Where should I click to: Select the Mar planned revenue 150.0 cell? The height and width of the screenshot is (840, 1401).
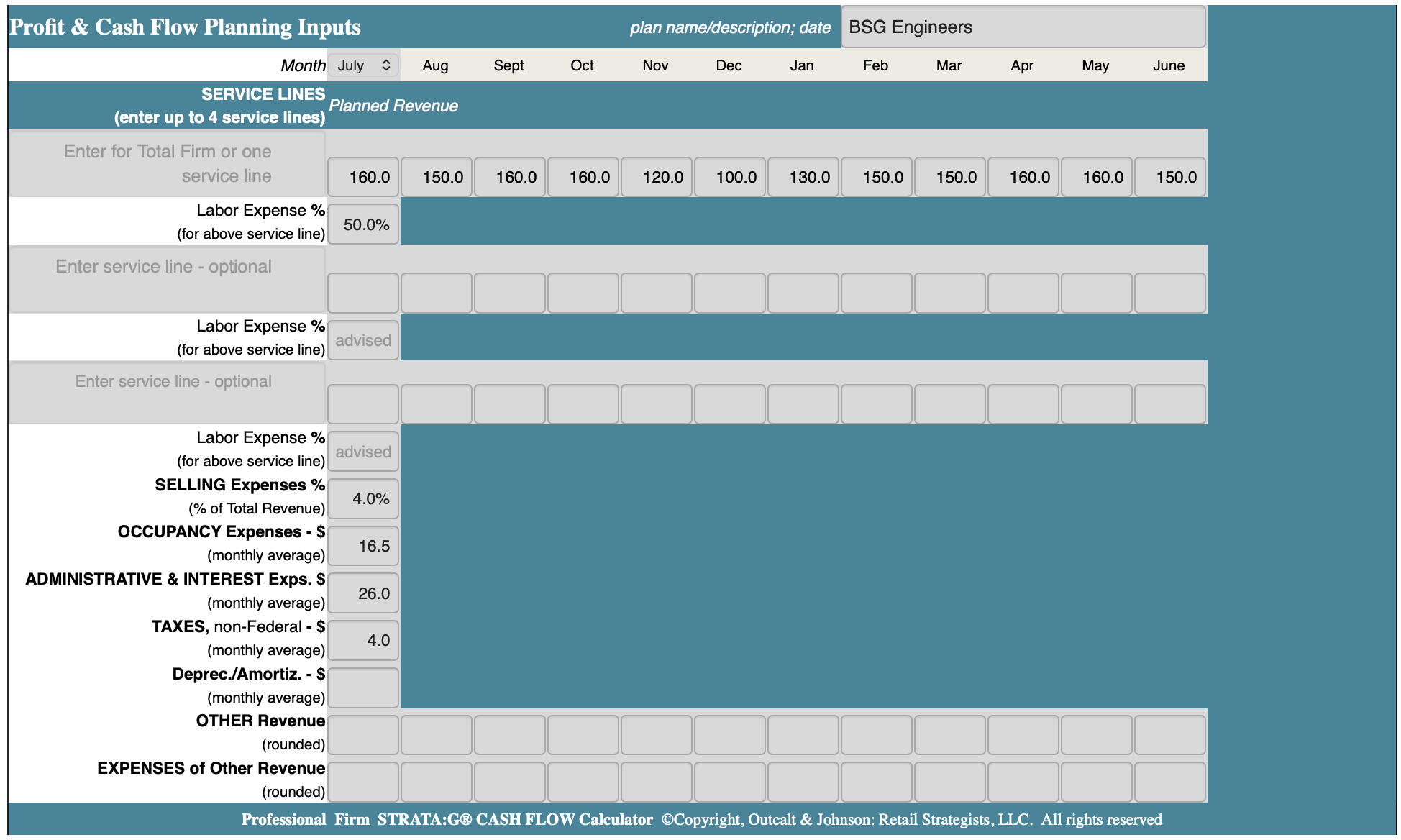tap(950, 177)
